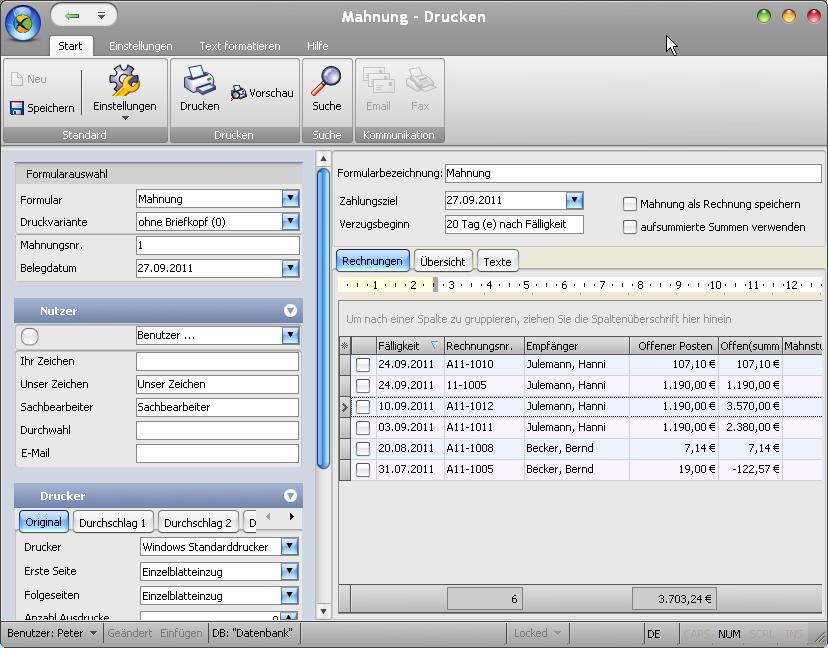The image size is (828, 648).
Task: Open the Formular dropdown showing Mahnung
Action: pyautogui.click(x=290, y=199)
